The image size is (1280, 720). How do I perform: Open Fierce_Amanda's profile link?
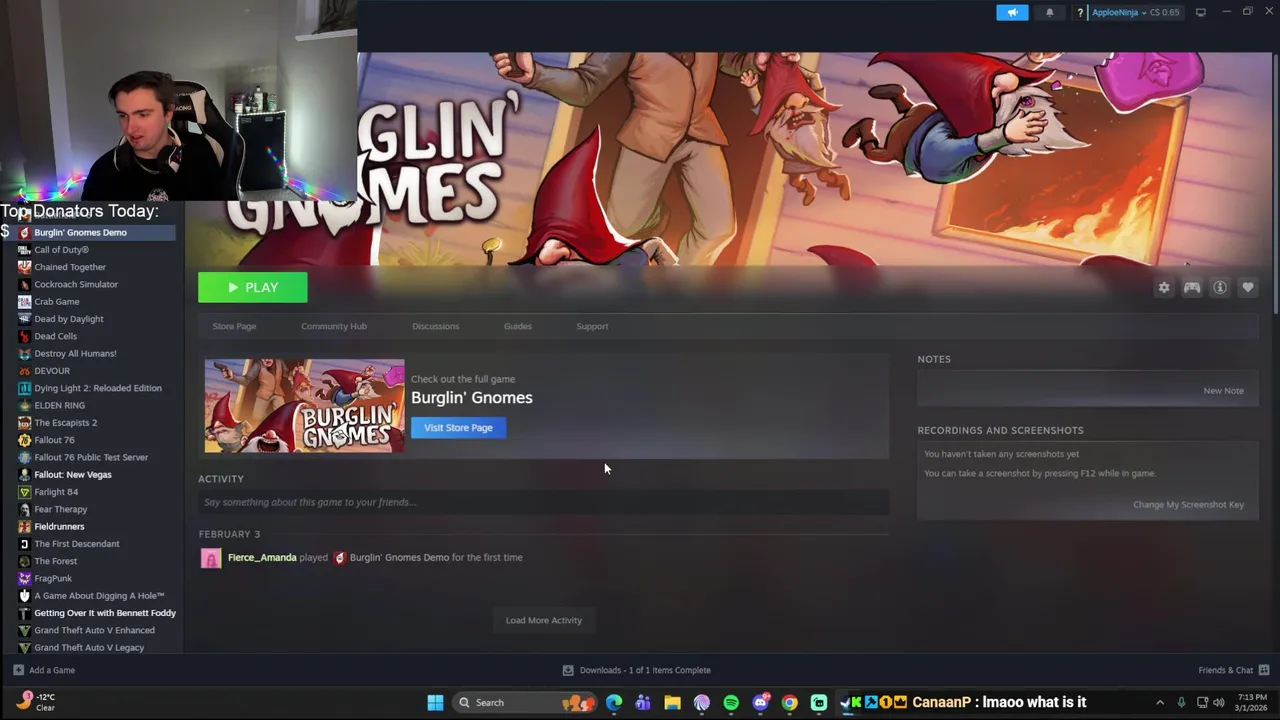[x=262, y=557]
